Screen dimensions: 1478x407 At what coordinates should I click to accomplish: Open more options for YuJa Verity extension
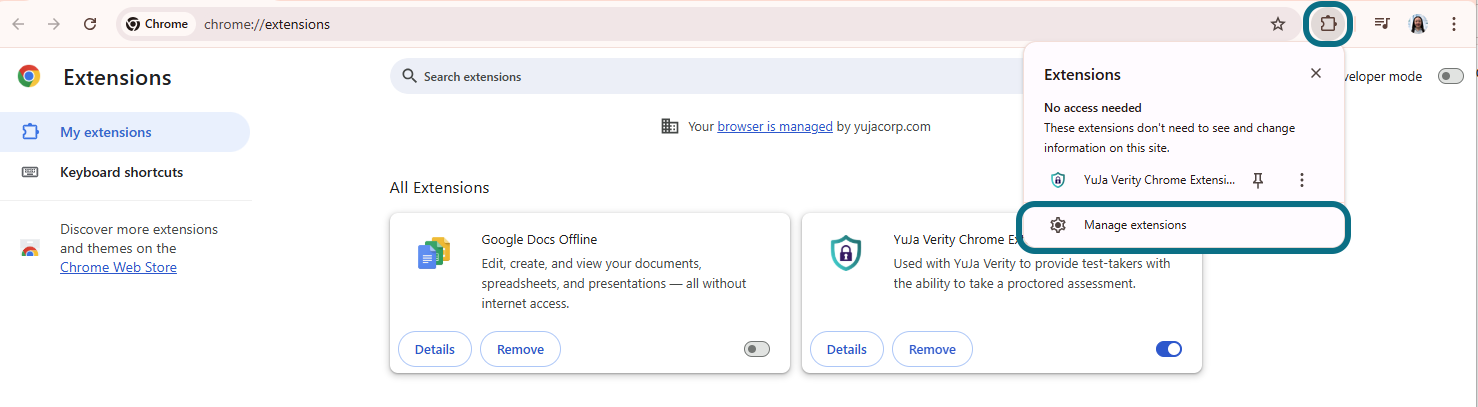point(1301,180)
